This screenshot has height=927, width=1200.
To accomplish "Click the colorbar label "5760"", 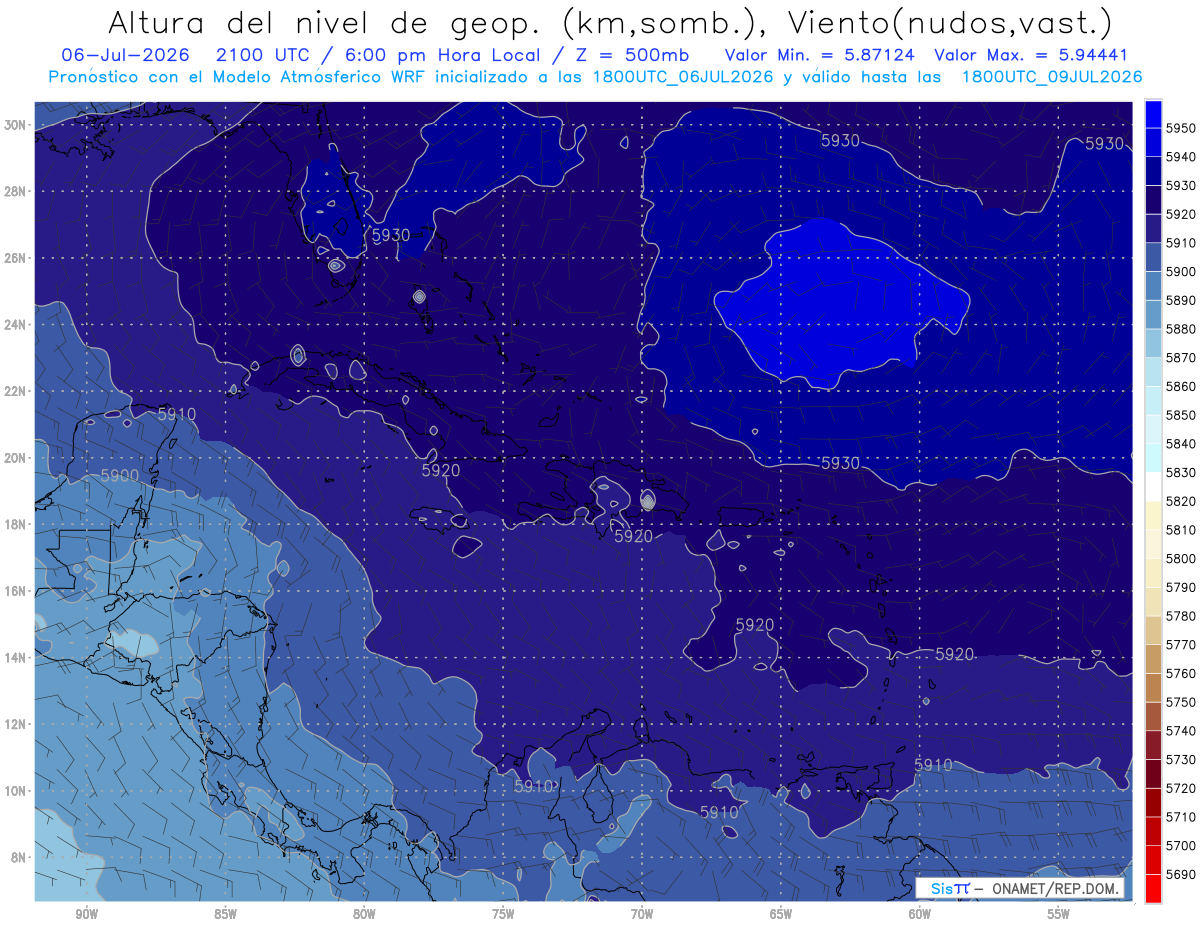I will click(1181, 674).
